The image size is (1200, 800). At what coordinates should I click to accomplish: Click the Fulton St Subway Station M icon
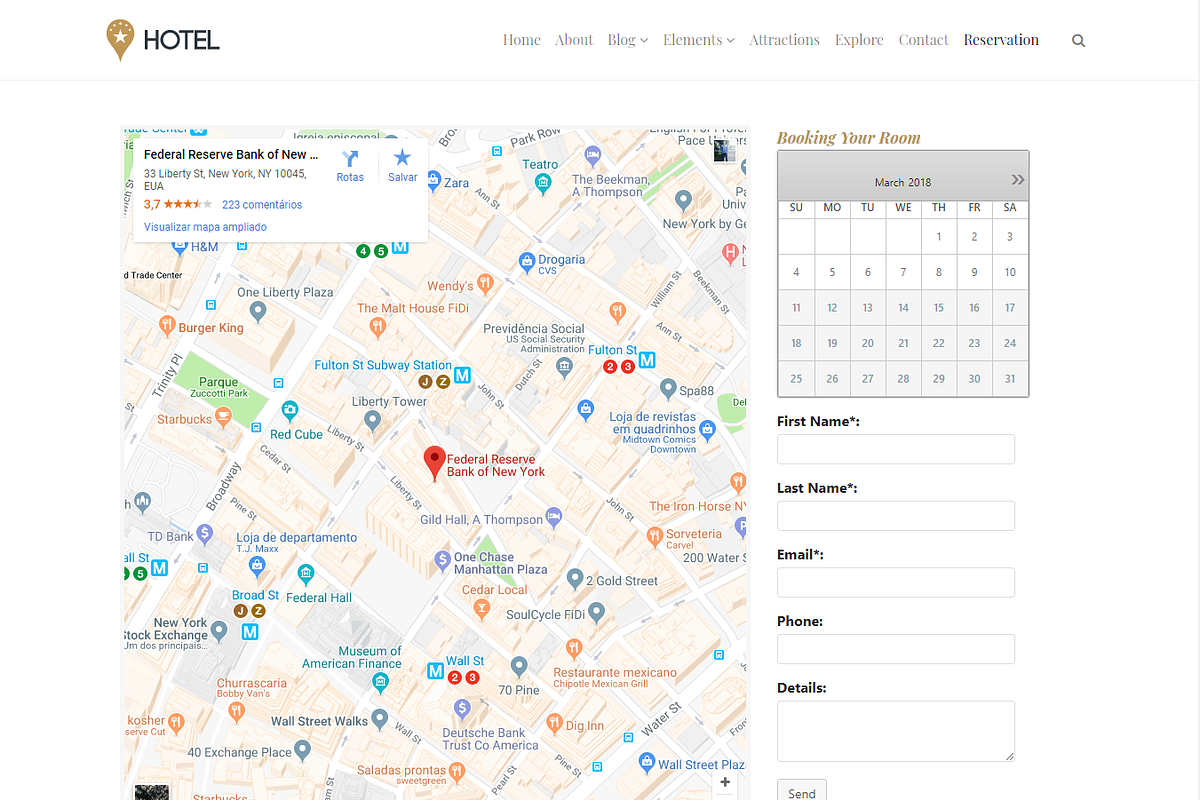click(x=462, y=375)
